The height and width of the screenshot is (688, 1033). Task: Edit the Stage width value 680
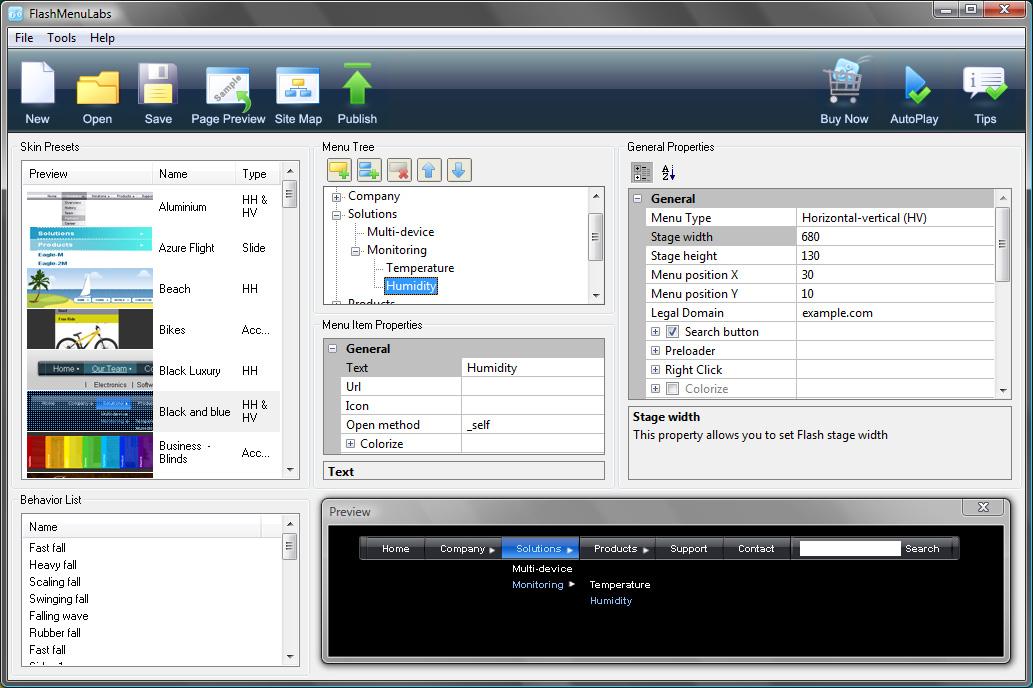pos(895,237)
